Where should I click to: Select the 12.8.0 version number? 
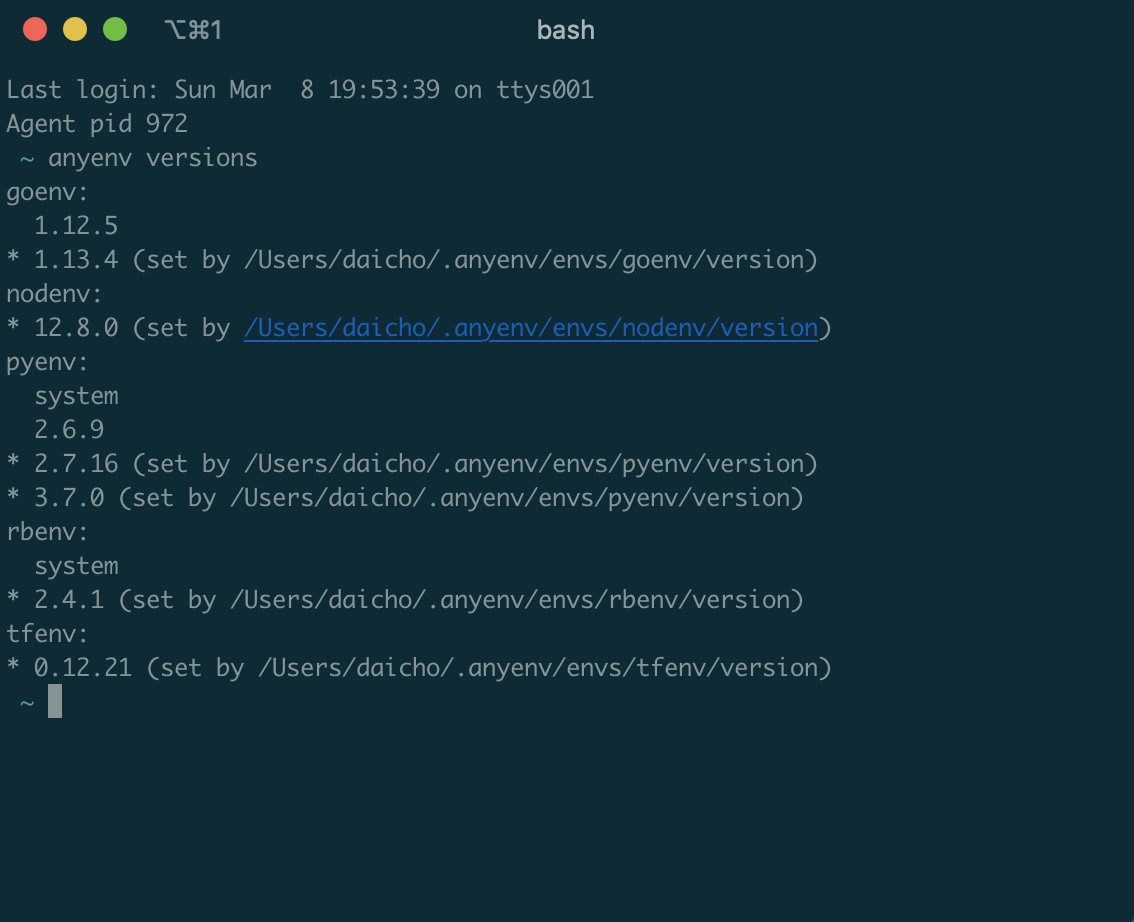pos(76,328)
